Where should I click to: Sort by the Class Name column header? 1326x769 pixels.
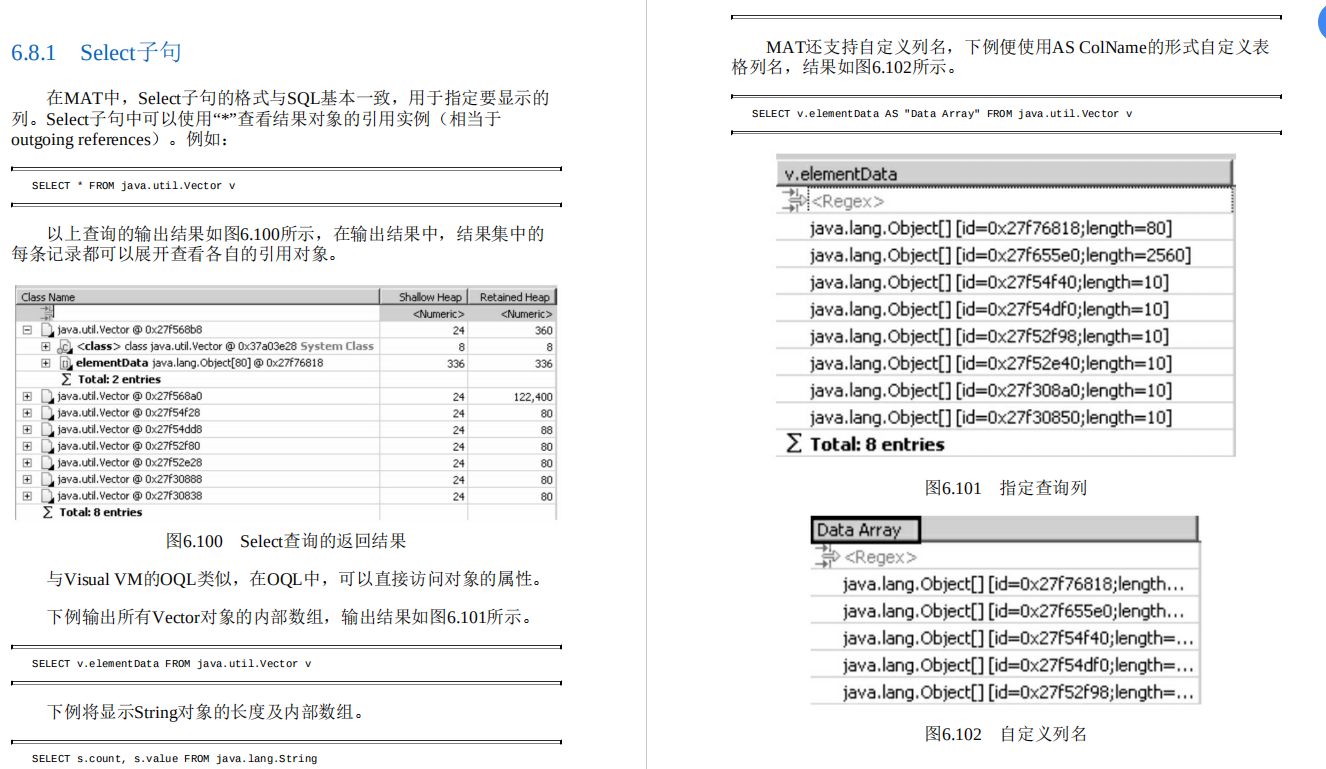[198, 297]
